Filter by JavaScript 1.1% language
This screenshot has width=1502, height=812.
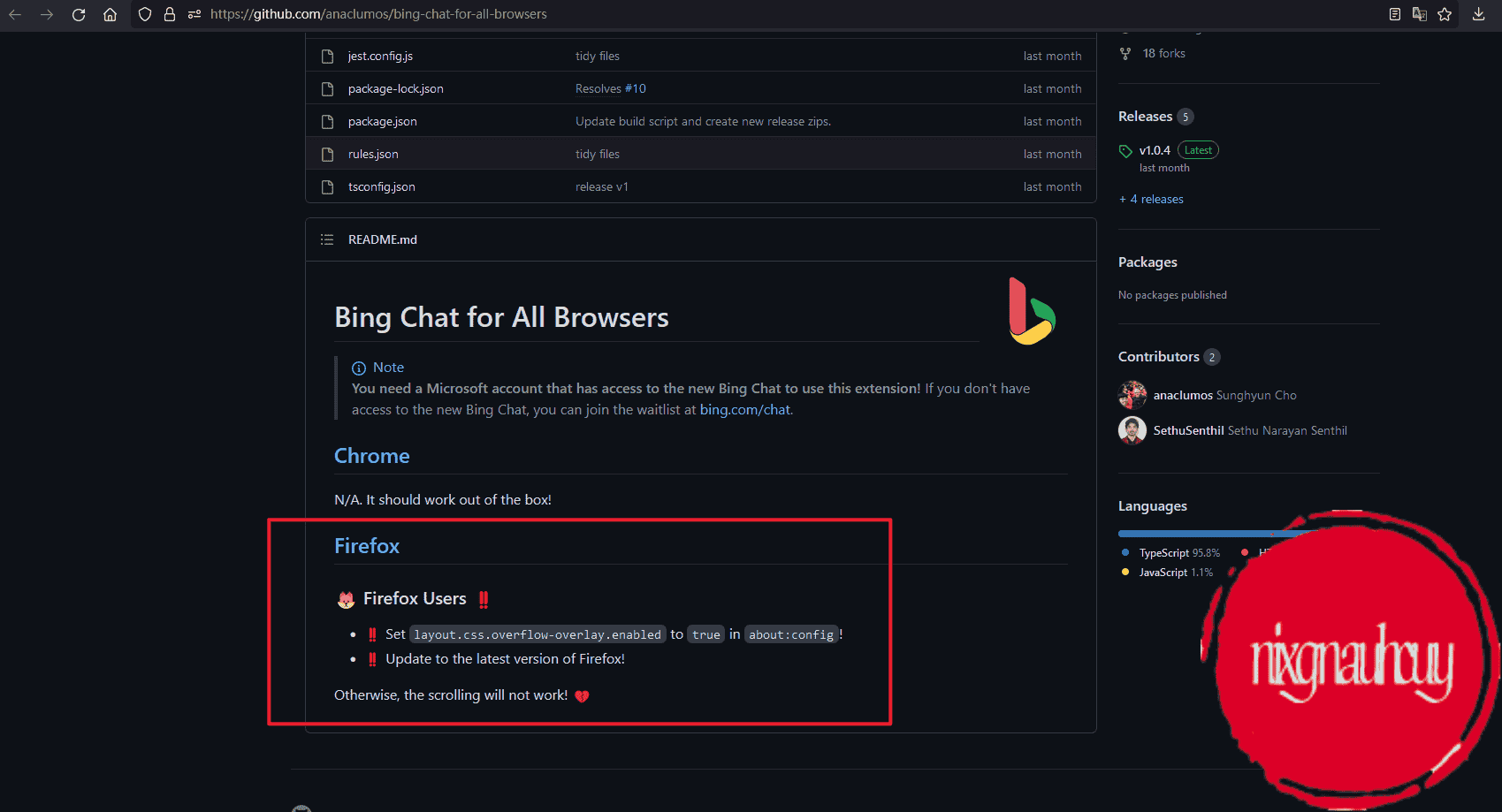tap(1176, 573)
